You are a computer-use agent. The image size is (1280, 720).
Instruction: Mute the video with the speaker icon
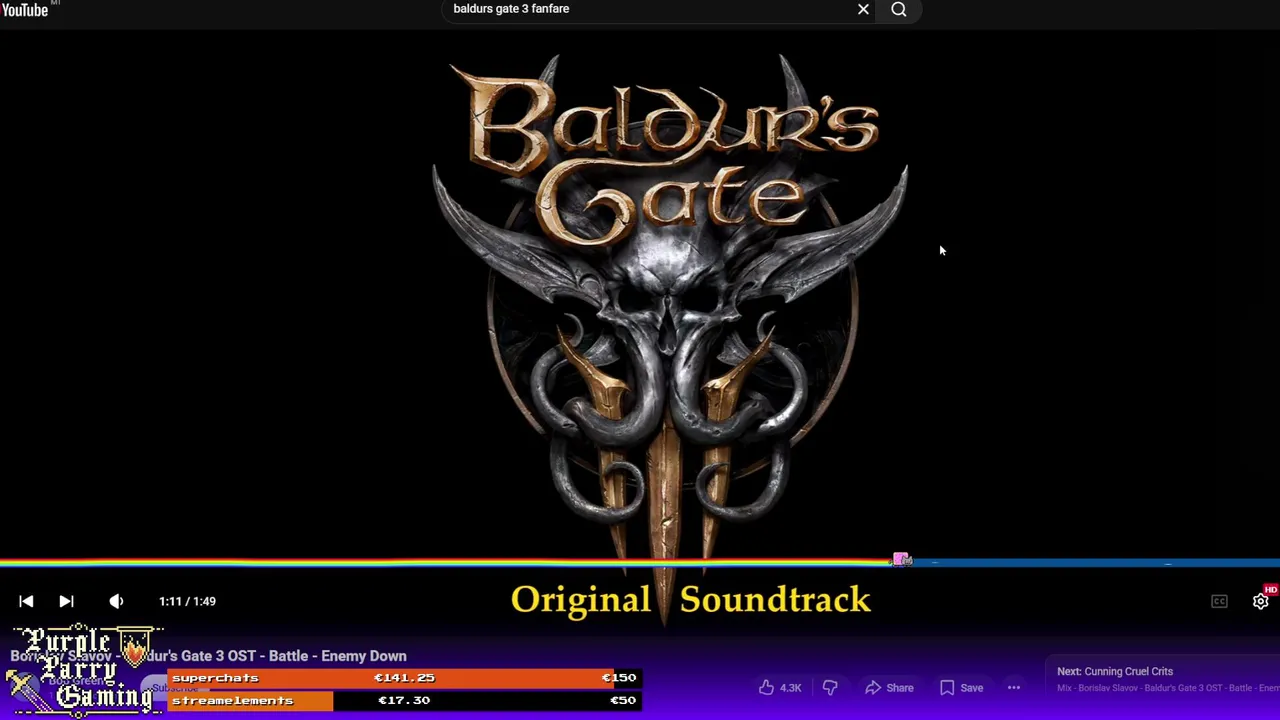click(x=116, y=601)
